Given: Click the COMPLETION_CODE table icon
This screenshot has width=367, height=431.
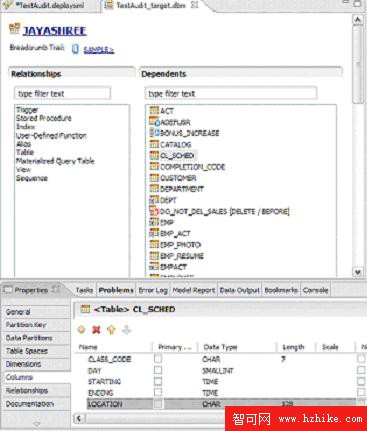Looking at the screenshot, I should [x=154, y=166].
